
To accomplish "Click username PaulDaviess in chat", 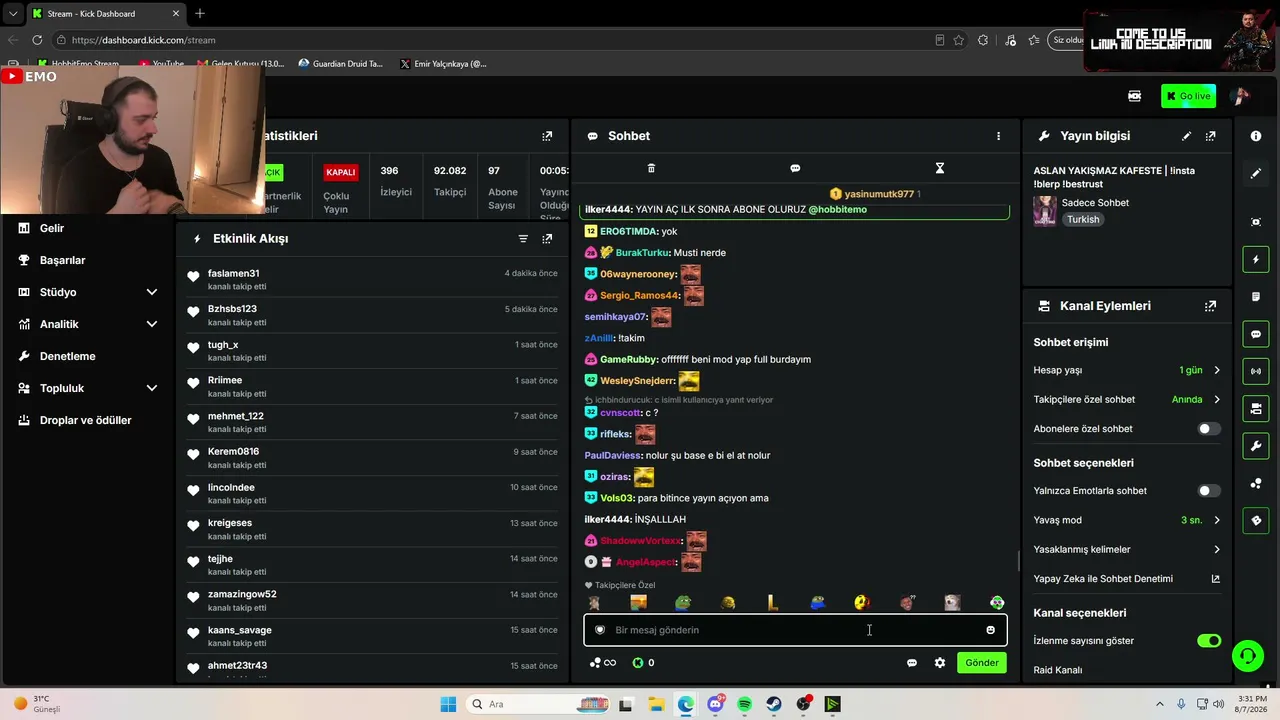I will (614, 455).
